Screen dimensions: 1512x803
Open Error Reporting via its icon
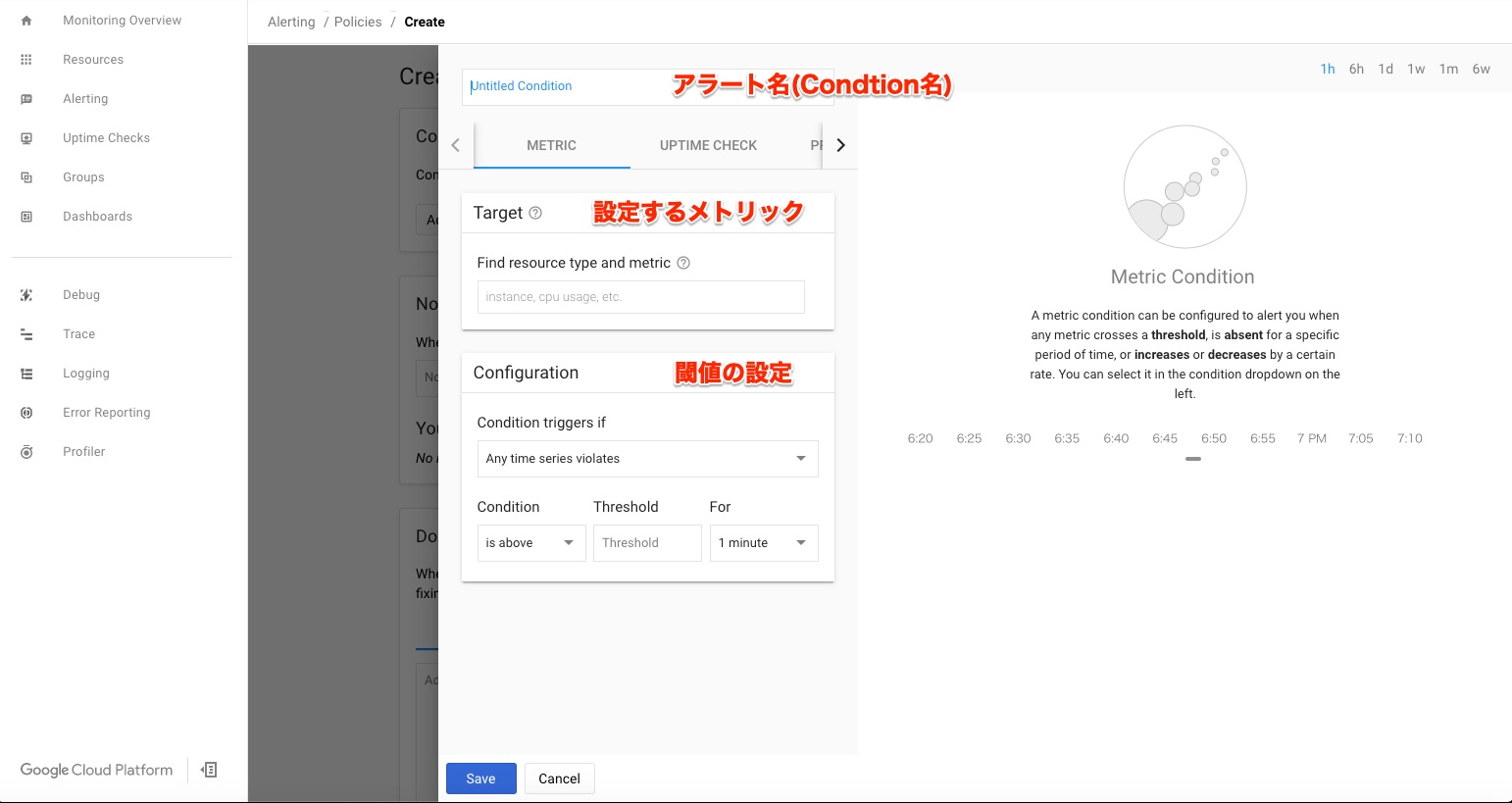[x=26, y=412]
